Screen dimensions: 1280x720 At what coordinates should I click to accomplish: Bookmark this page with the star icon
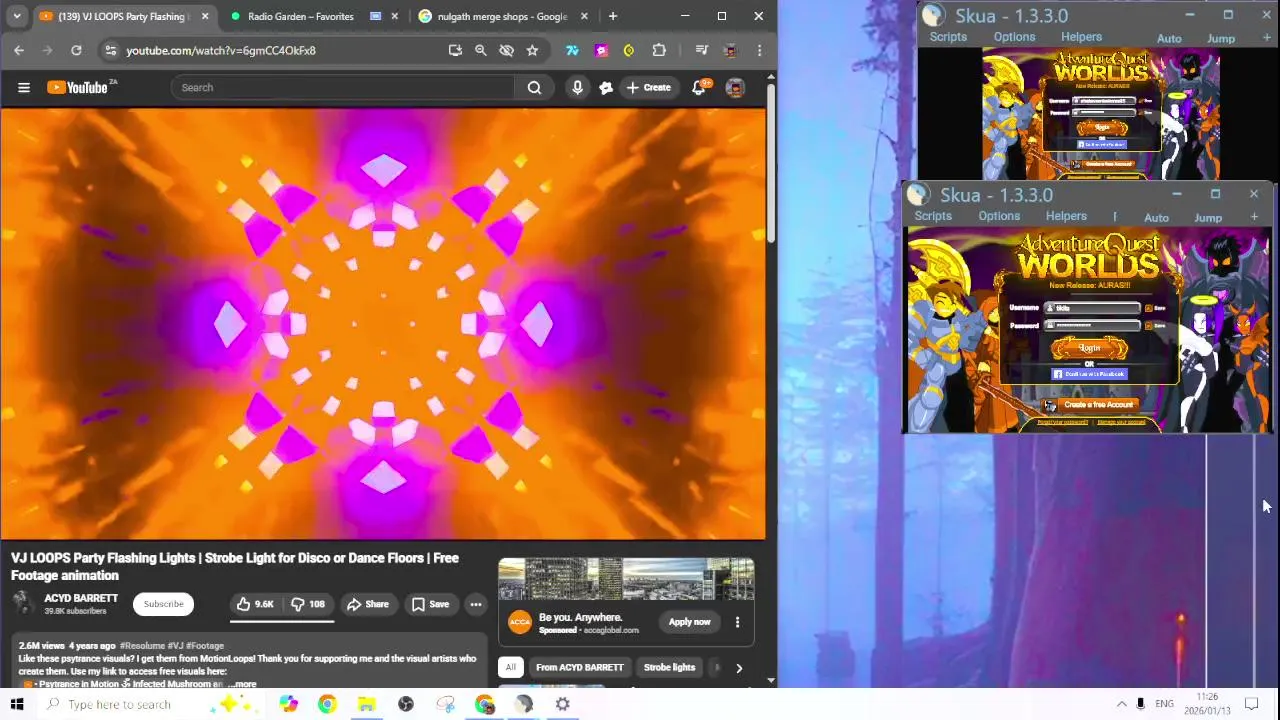tap(532, 50)
